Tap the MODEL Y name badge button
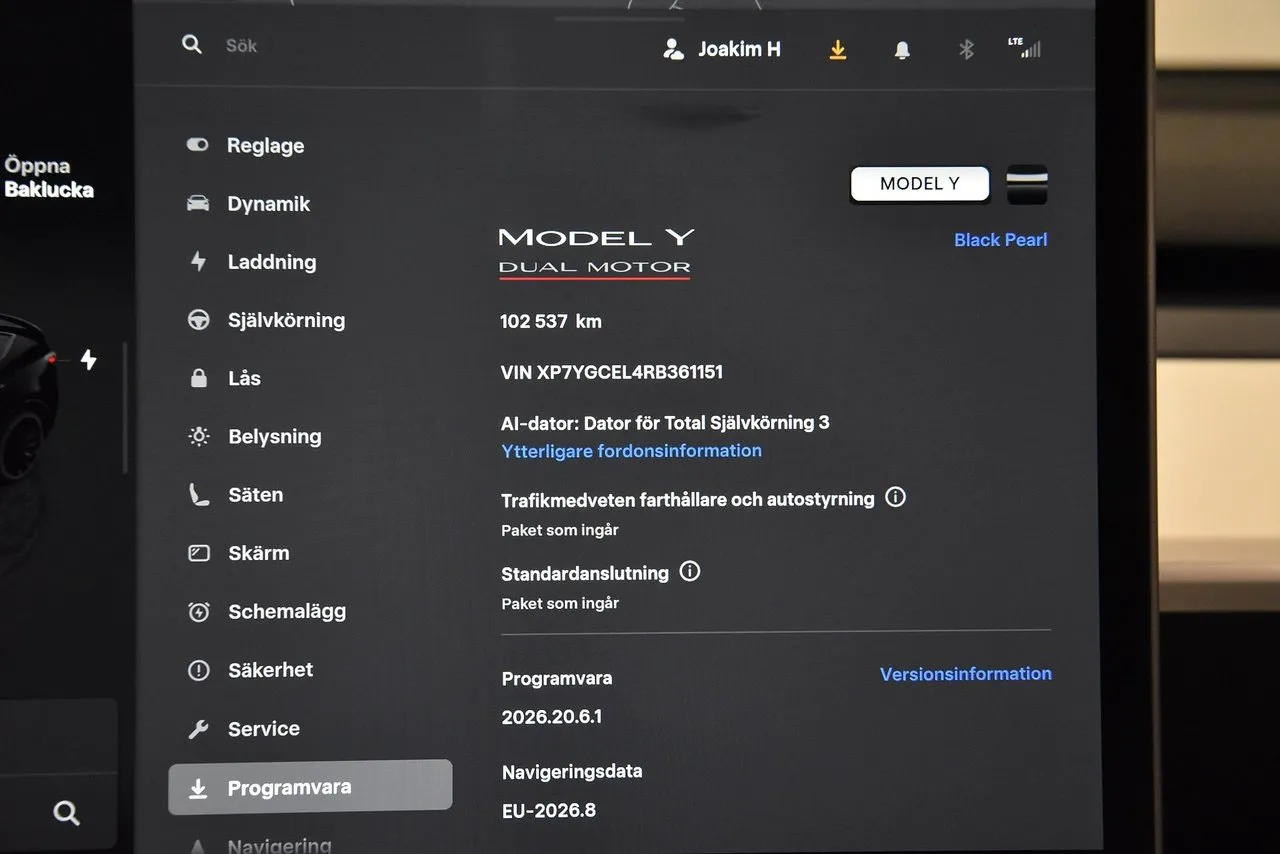The height and width of the screenshot is (854, 1280). [919, 184]
